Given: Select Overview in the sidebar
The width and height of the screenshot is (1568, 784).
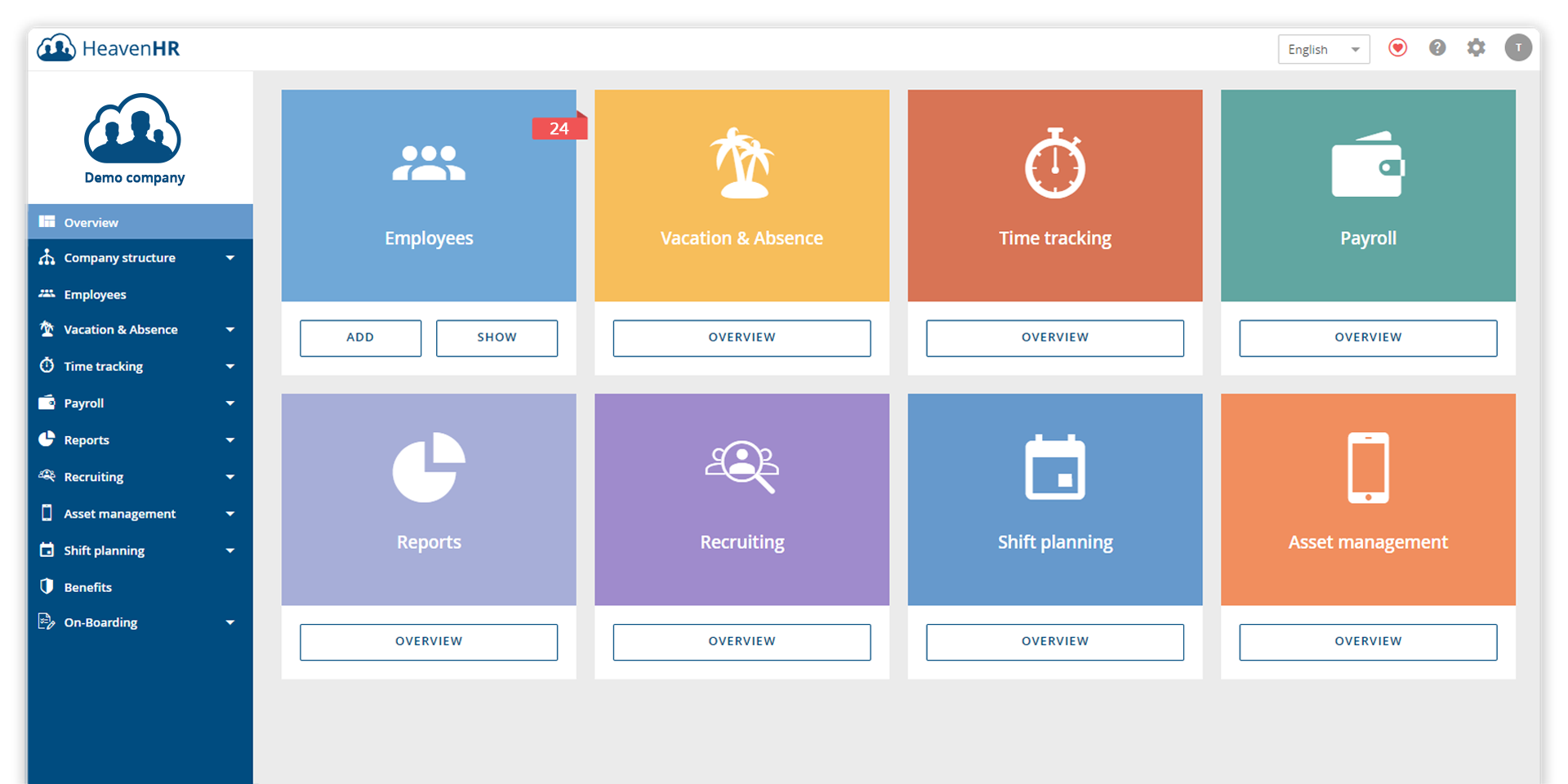Looking at the screenshot, I should [91, 222].
